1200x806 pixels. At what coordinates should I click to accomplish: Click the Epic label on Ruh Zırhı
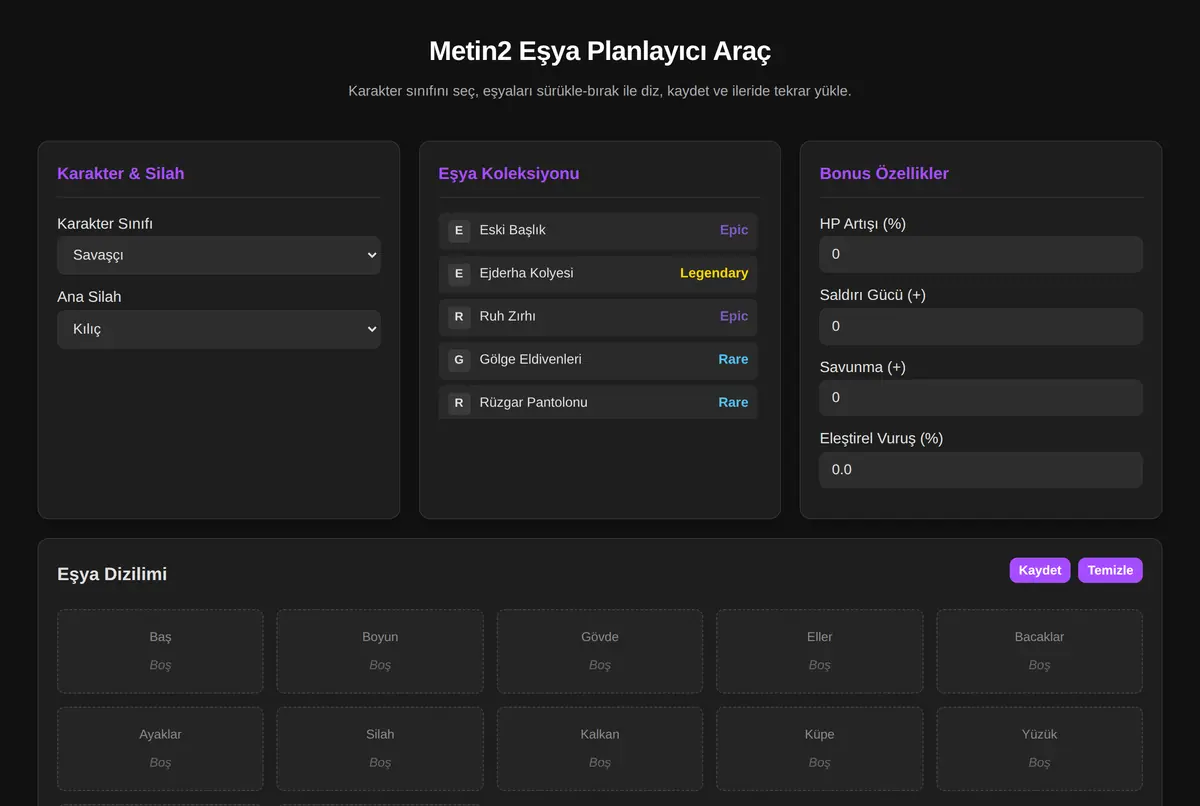[x=734, y=316]
